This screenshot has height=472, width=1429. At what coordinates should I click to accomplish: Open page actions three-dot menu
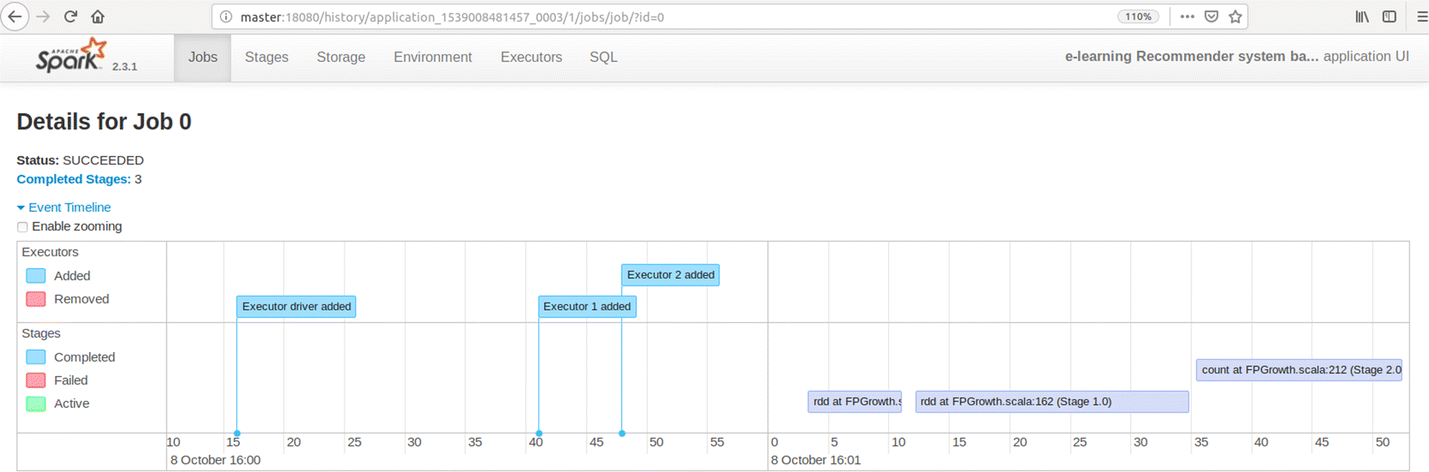pyautogui.click(x=1187, y=16)
